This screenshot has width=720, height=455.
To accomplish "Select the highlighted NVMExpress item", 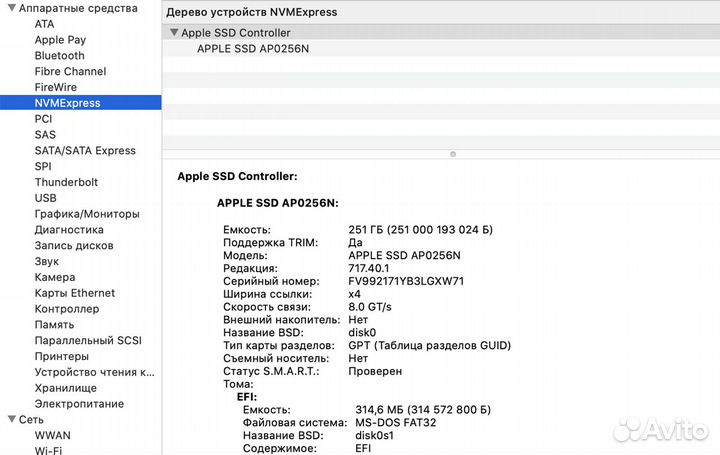I will [x=80, y=103].
